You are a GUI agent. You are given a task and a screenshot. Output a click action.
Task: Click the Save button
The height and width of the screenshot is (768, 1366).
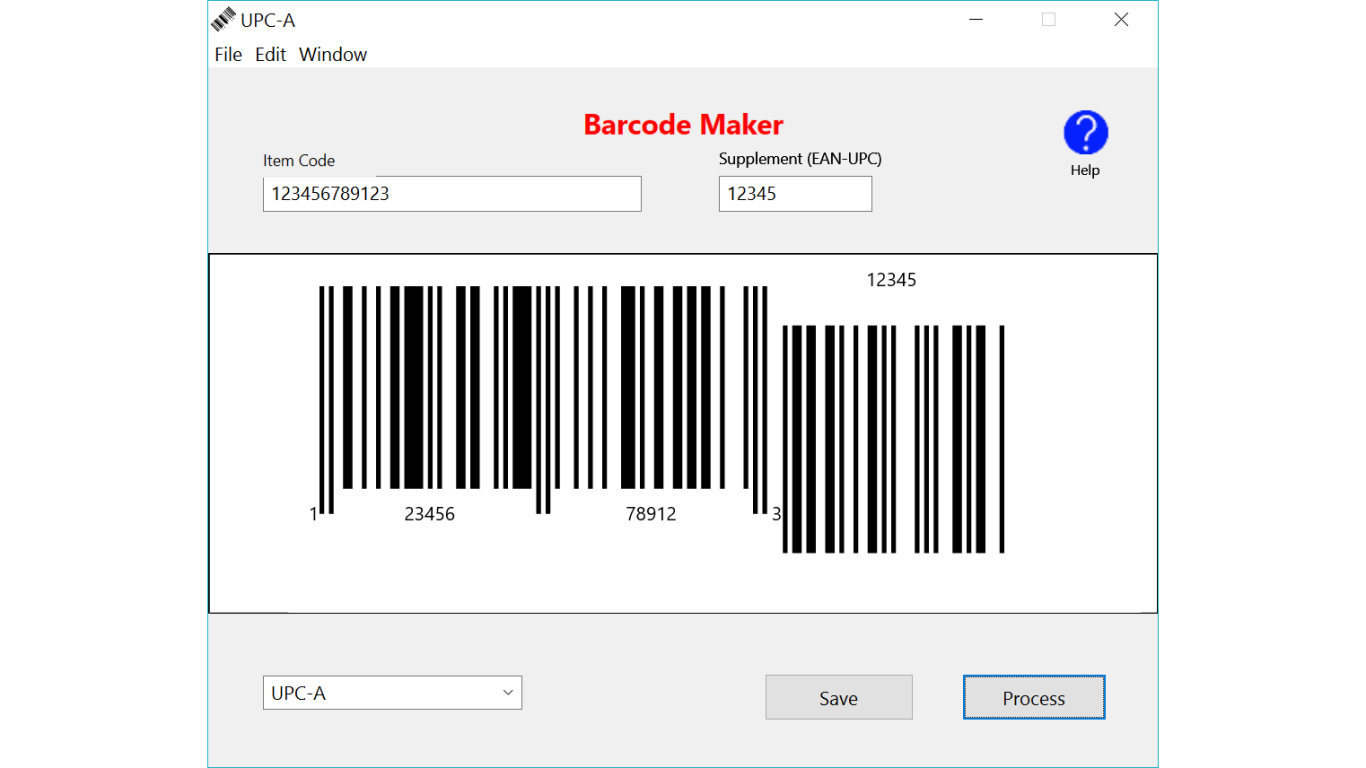point(839,698)
